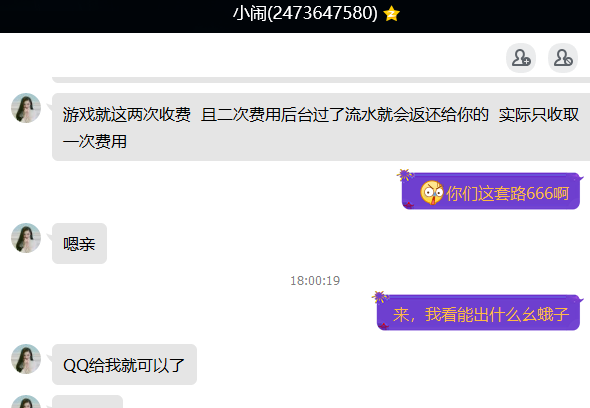Click the block user icon
Screen dimensions: 590x408
(563, 58)
